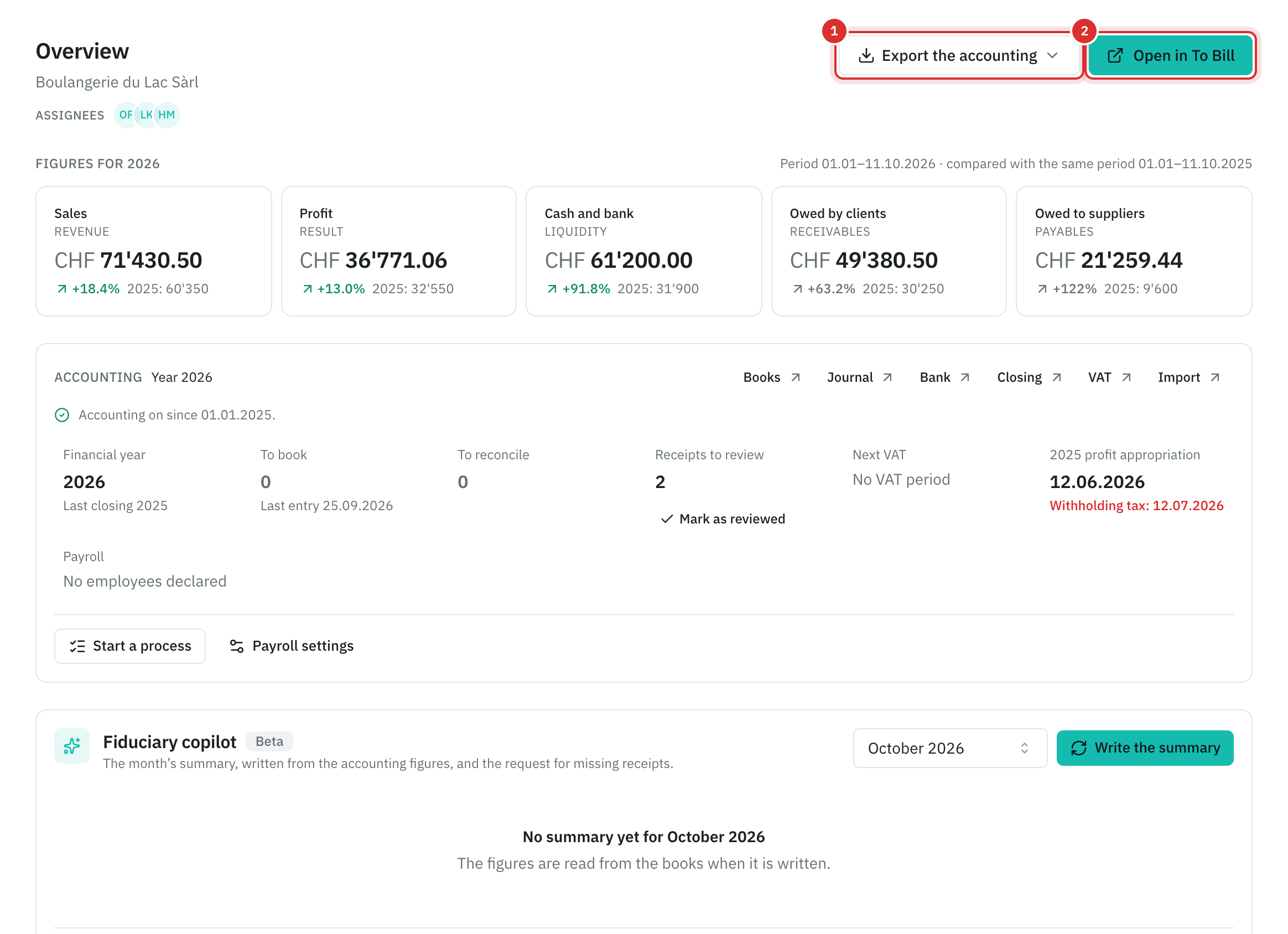Open Payroll settings
Screen dimensions: 1288x934
[x=292, y=646]
